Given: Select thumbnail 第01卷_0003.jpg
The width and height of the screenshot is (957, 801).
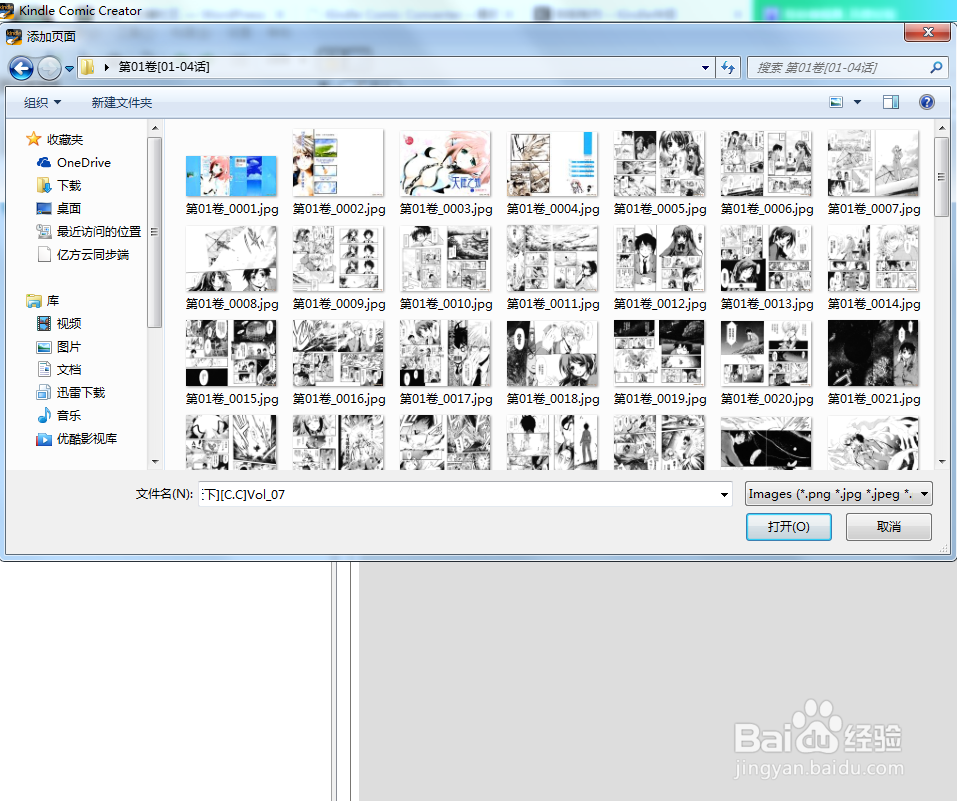Looking at the screenshot, I should 445,163.
